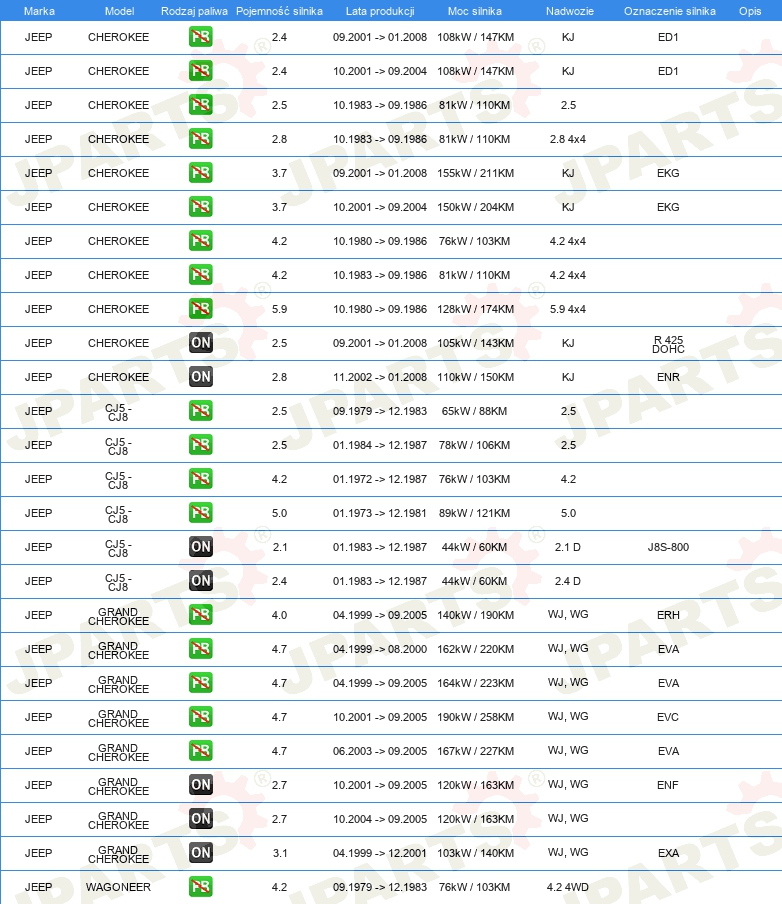Click petrol icon in CJ5-CJ8 4.2 row

(201, 479)
